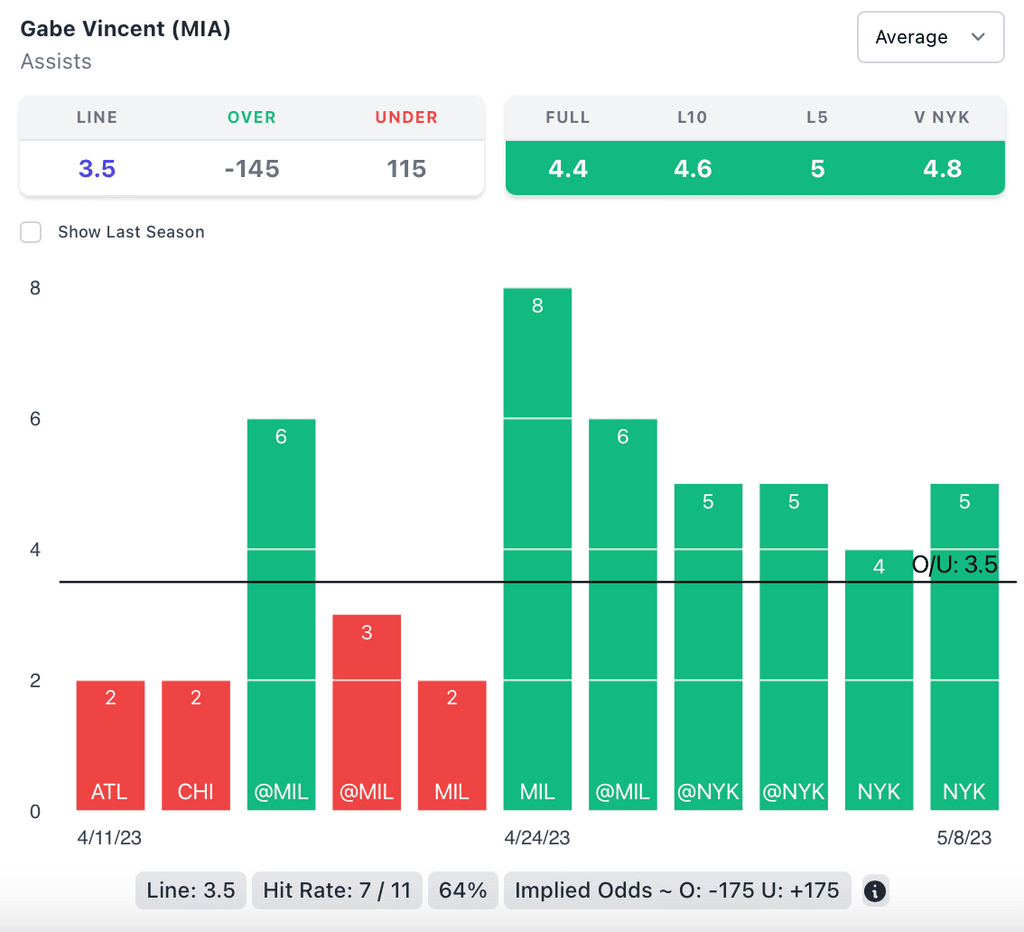
Task: Enable the Show Last Season checkbox
Action: coord(31,232)
